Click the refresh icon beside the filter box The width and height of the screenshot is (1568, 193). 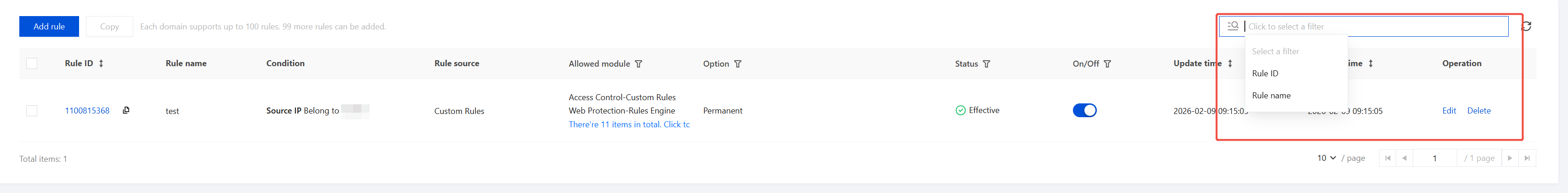tap(1526, 26)
